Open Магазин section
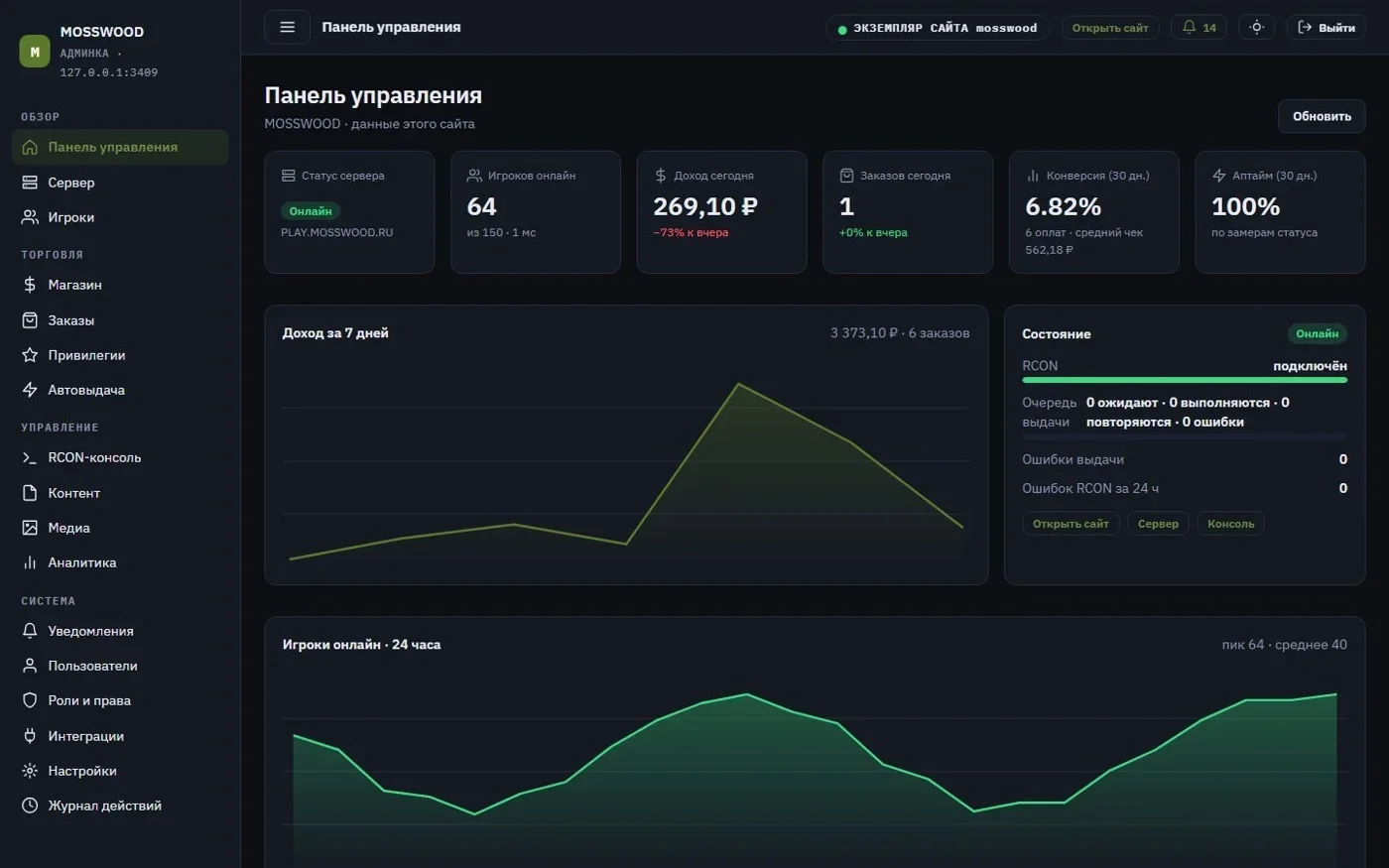This screenshot has width=1389, height=868. click(x=120, y=285)
